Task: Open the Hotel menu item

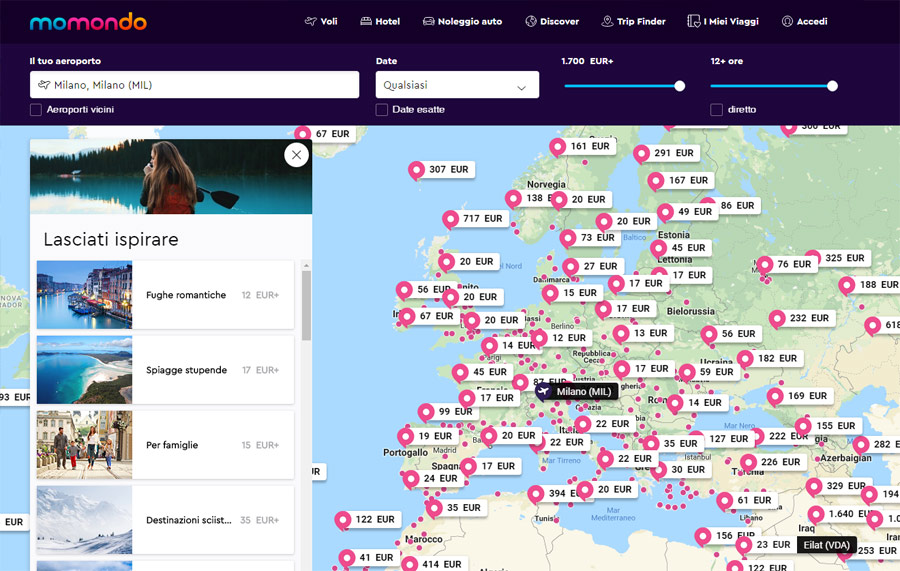Action: point(380,21)
